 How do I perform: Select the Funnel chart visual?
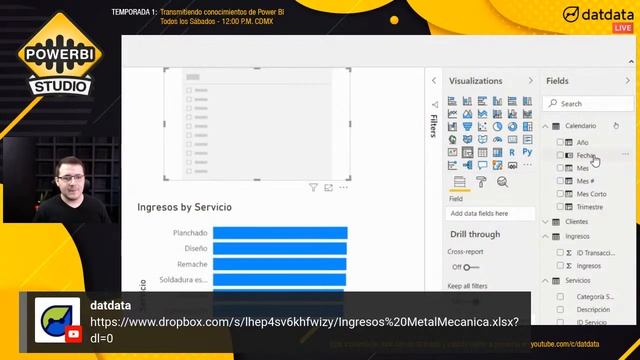[467, 127]
